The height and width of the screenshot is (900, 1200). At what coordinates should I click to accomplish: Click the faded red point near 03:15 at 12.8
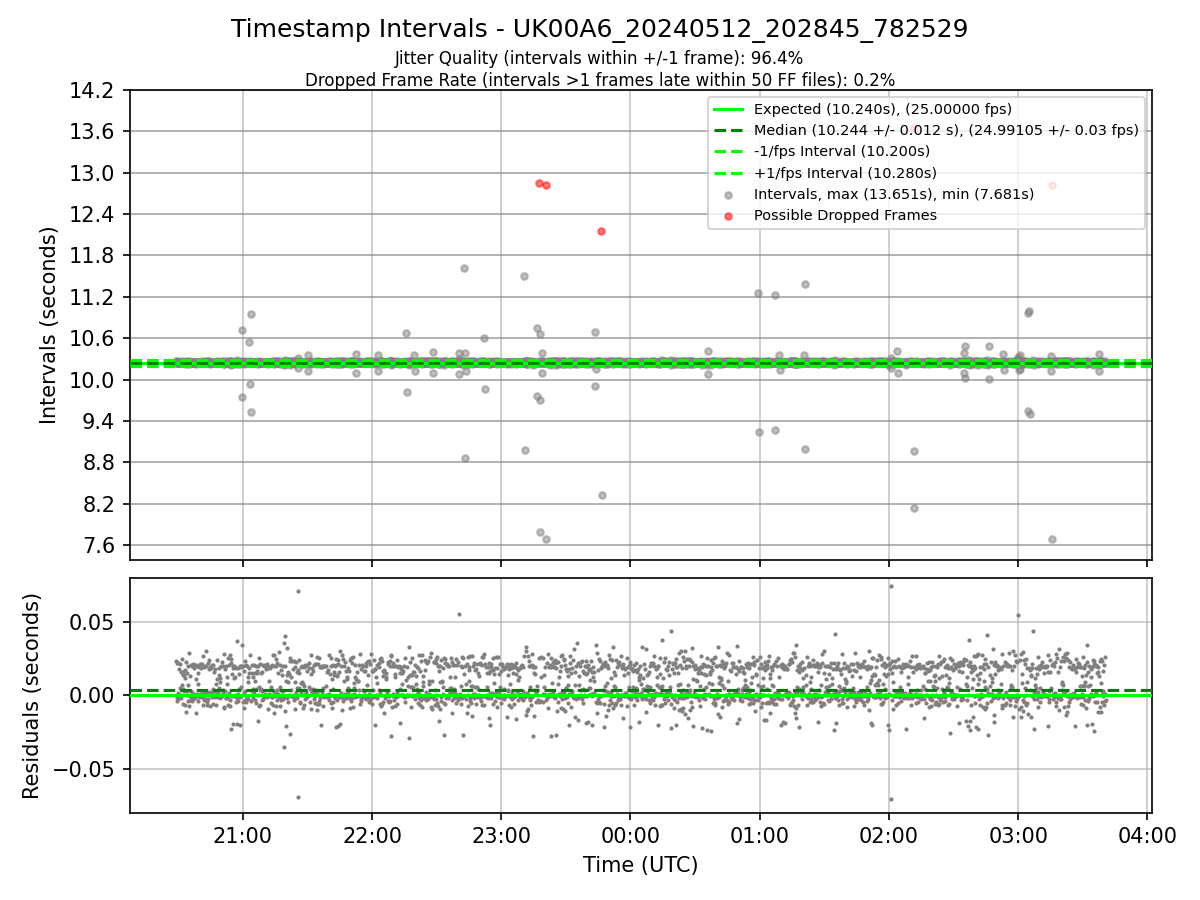tap(1052, 185)
